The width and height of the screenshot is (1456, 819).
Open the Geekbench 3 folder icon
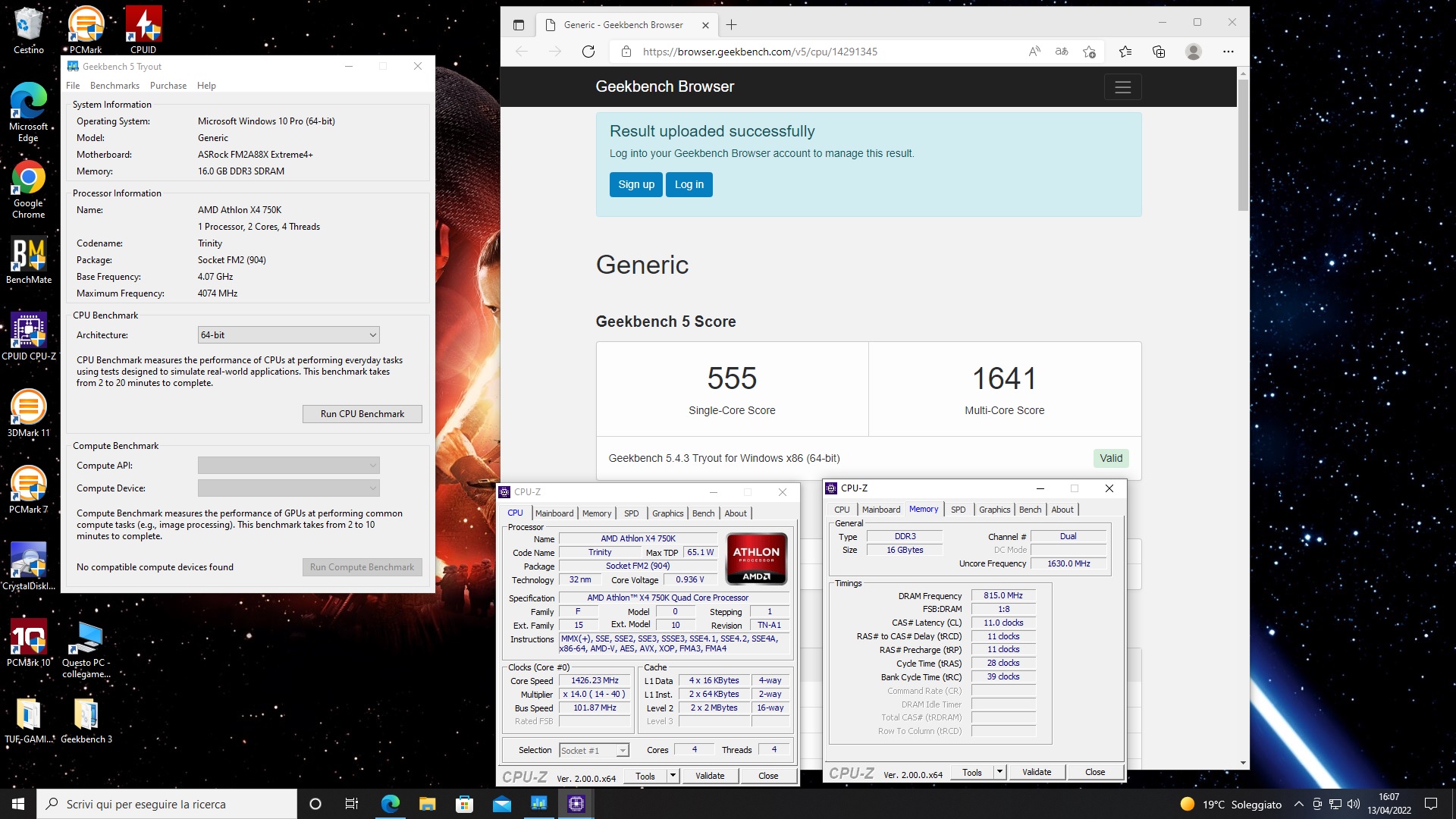pos(86,720)
